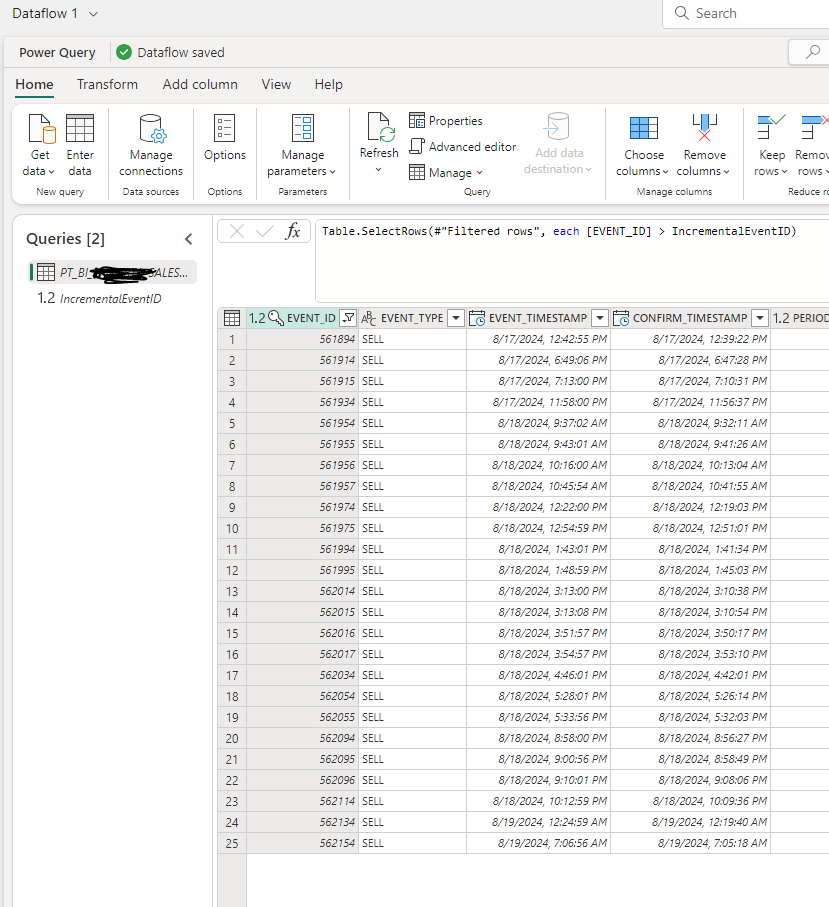Click cell 8/19/2024, 12:19:40 AM
Screen dimensions: 829x907
click(691, 823)
